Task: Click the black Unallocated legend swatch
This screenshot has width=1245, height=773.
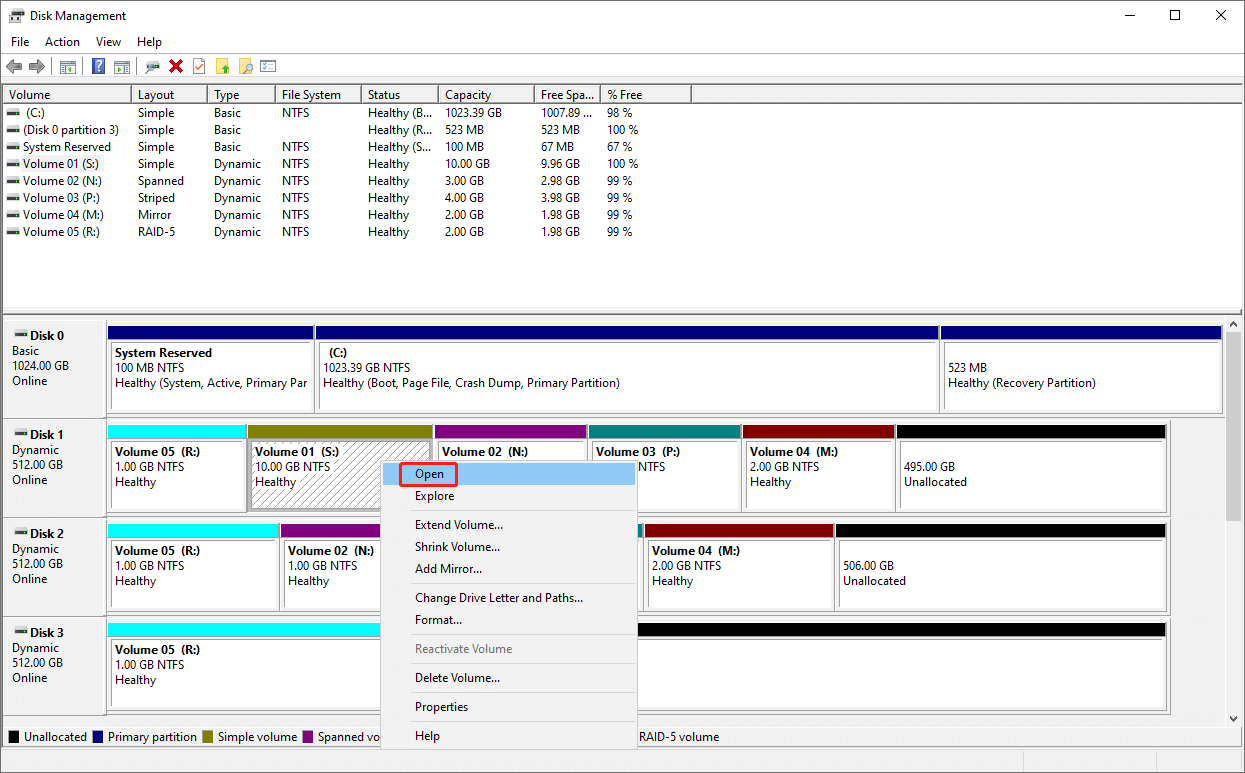Action: (14, 737)
